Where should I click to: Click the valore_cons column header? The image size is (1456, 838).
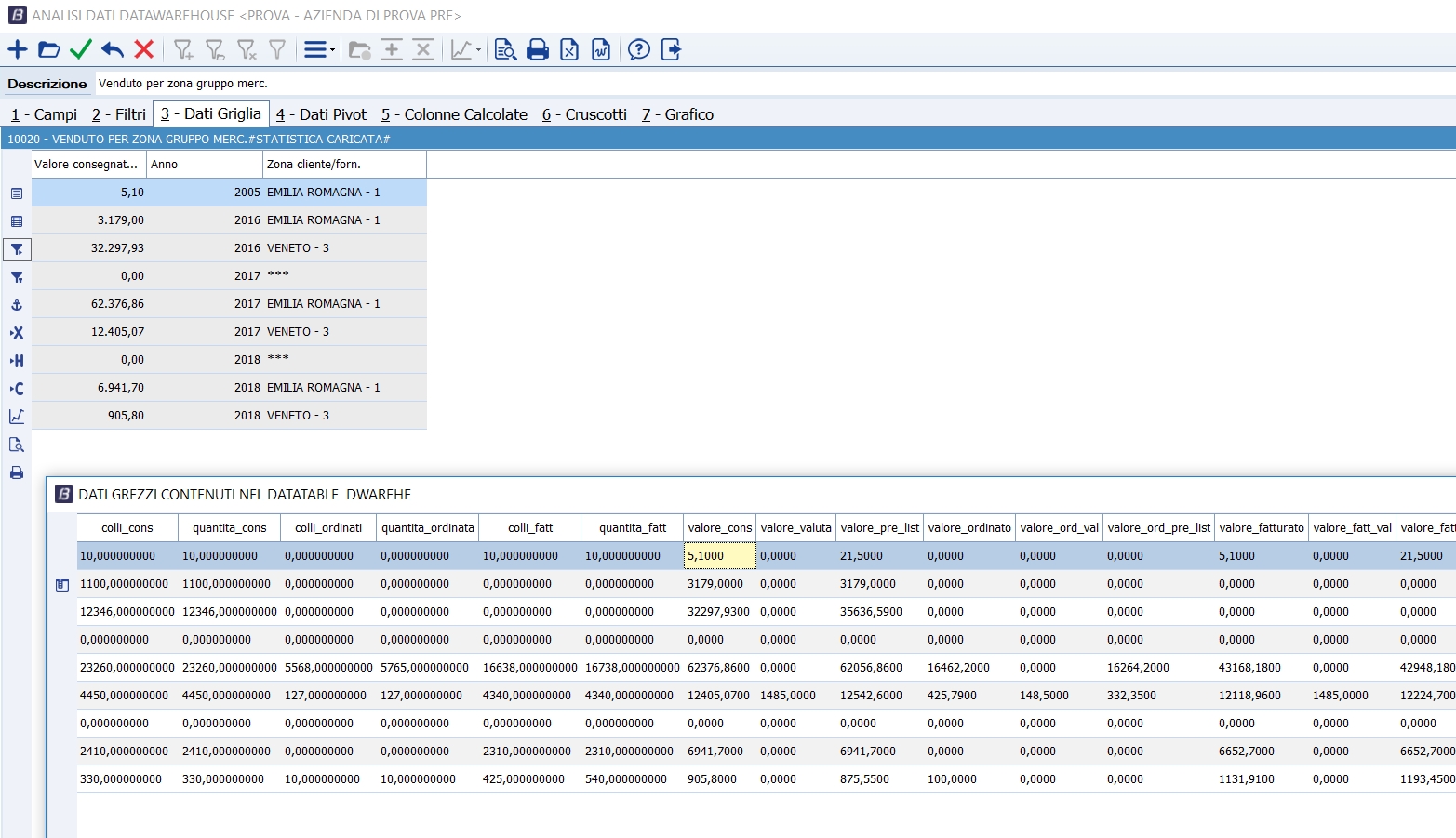coord(719,528)
